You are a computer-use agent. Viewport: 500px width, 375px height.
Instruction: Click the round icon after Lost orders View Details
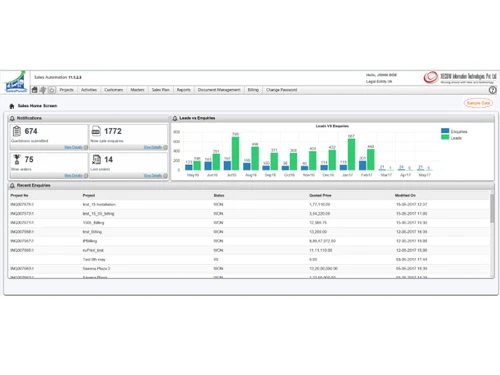pyautogui.click(x=165, y=176)
